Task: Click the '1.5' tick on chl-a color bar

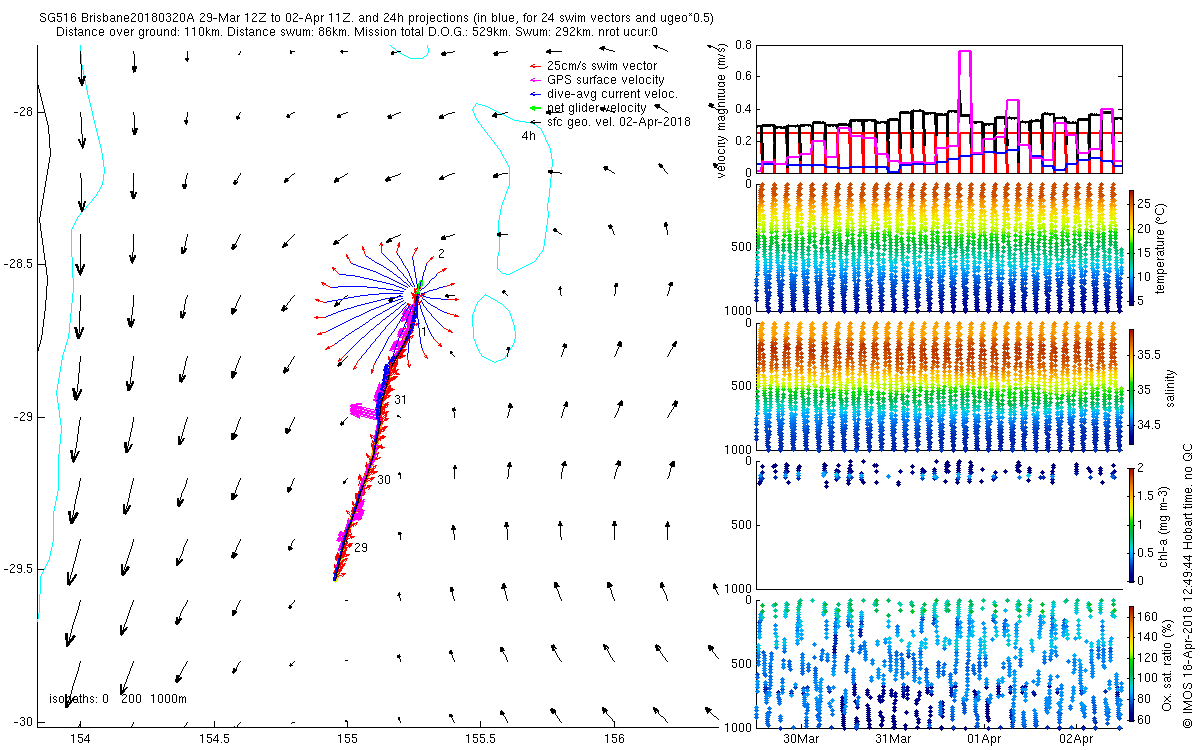Action: pos(1147,496)
